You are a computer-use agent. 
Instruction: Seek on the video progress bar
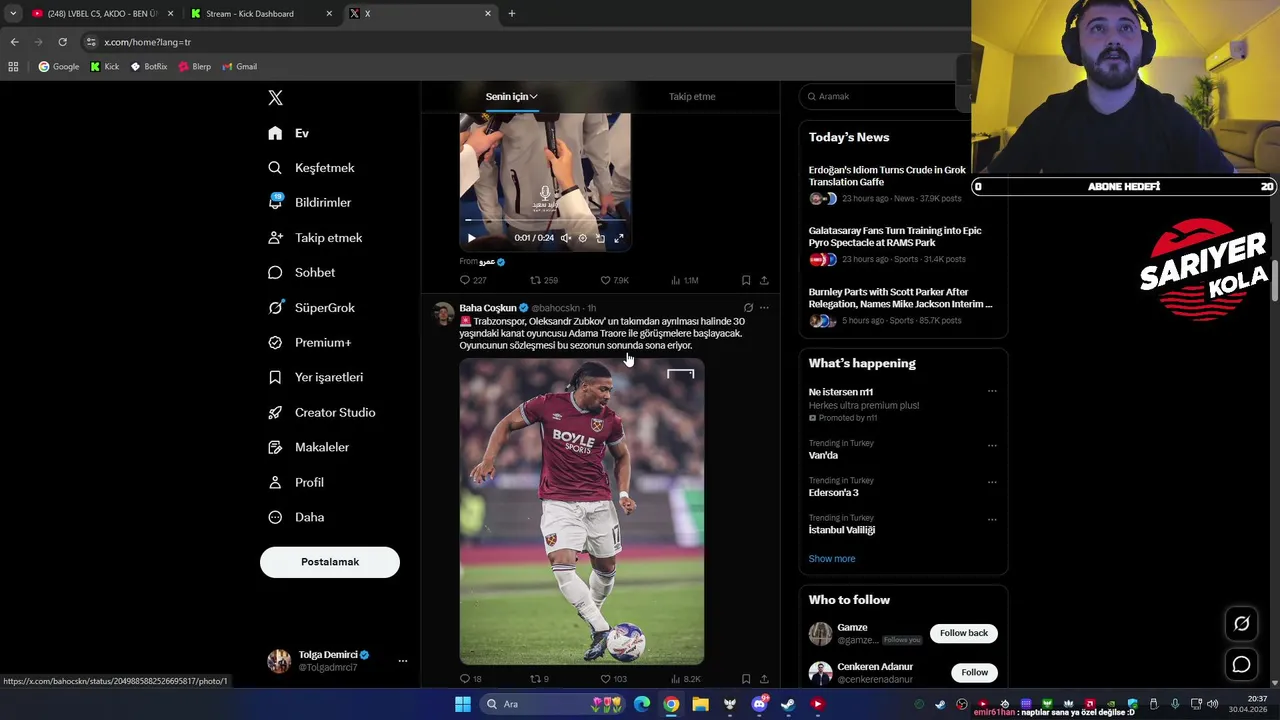(x=545, y=221)
